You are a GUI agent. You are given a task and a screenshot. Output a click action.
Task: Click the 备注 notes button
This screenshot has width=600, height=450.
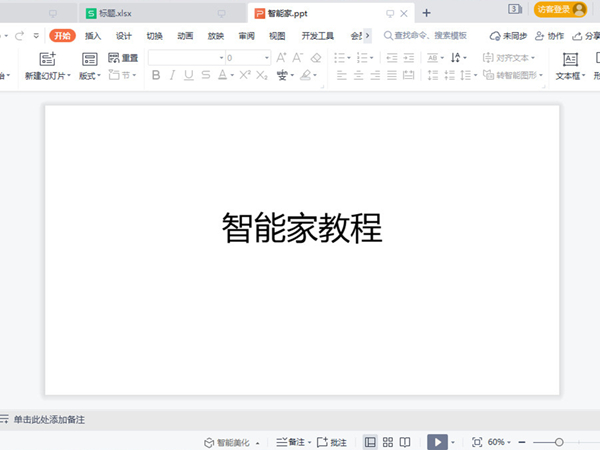coord(290,442)
